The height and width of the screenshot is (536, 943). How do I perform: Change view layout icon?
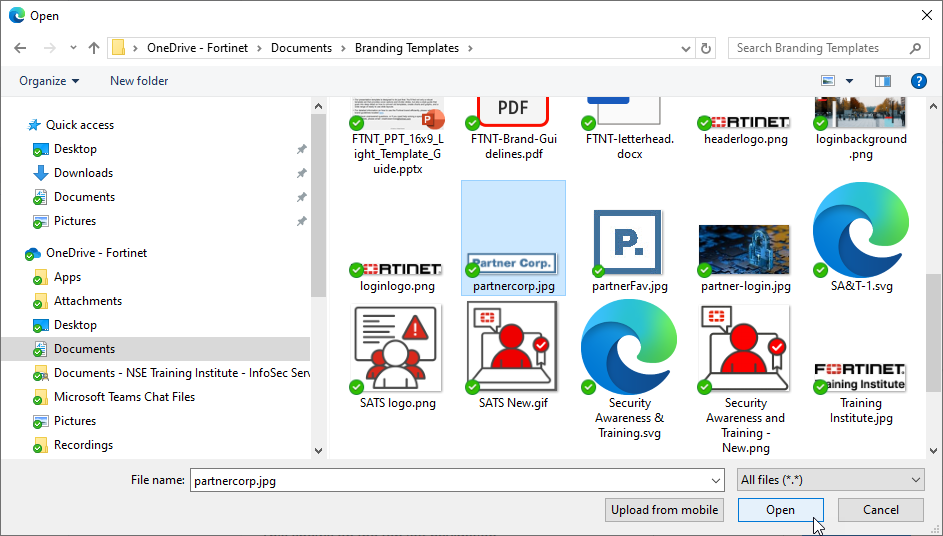point(828,81)
